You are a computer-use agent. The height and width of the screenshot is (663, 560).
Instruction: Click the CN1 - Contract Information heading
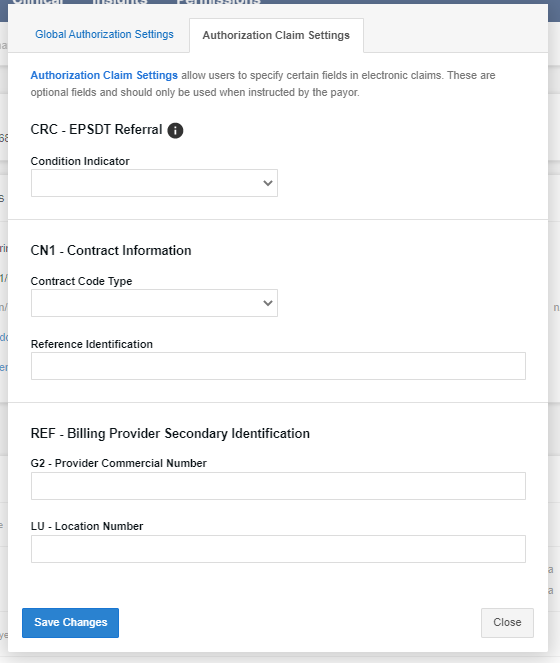[111, 250]
